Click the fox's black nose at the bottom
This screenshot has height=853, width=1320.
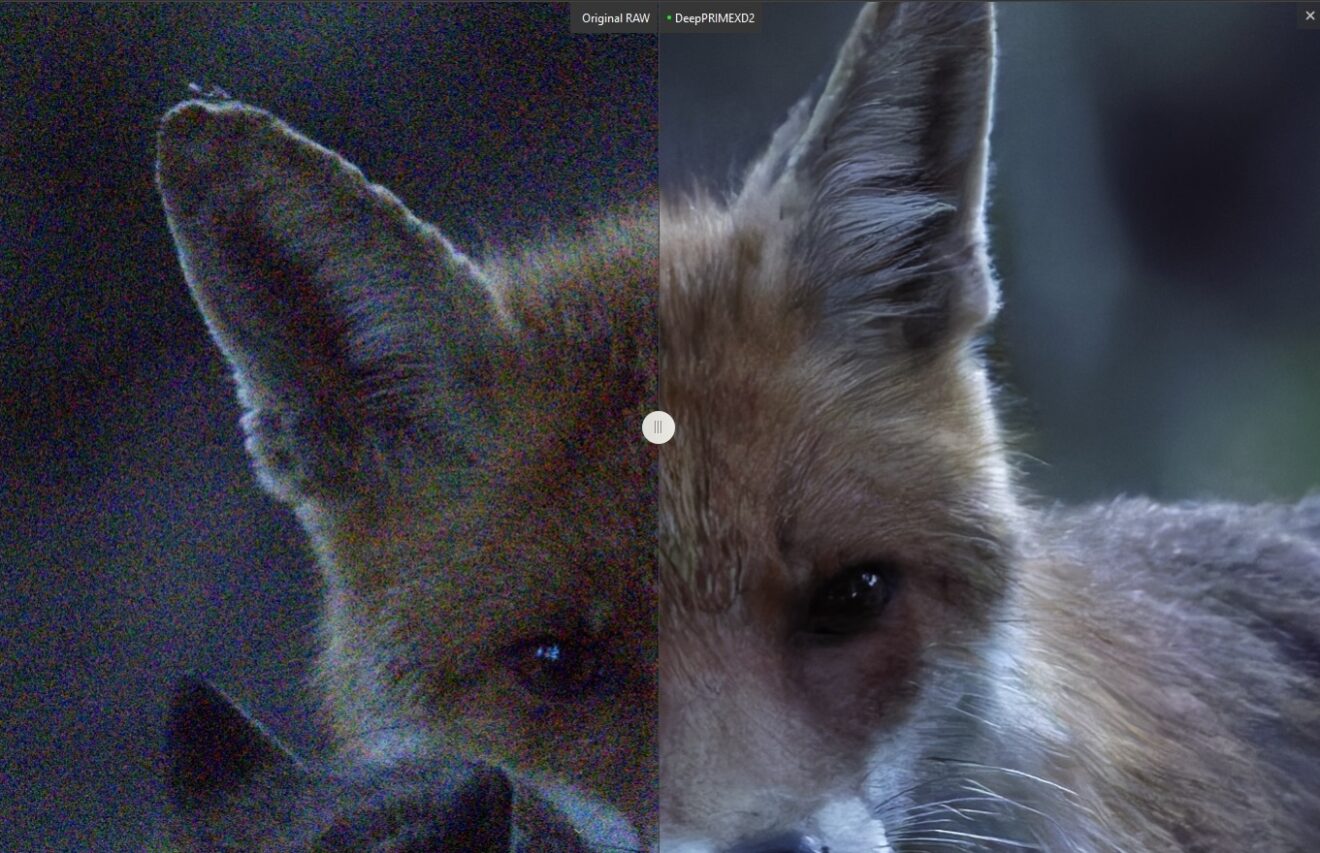(x=780, y=843)
